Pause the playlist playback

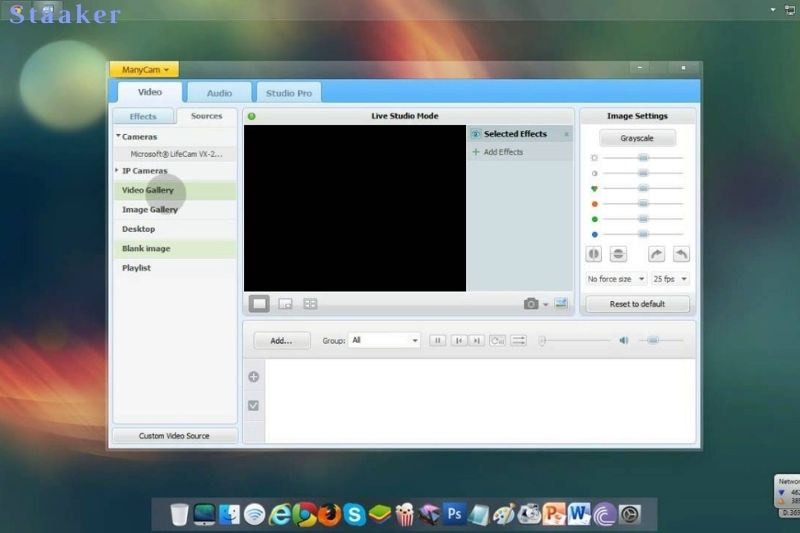click(437, 340)
